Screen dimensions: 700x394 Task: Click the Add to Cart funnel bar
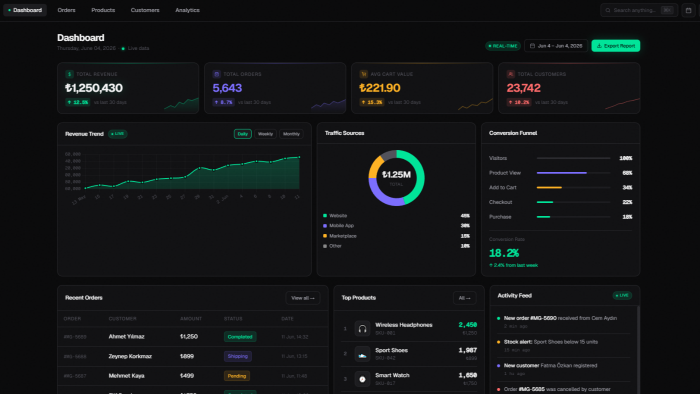click(x=573, y=187)
